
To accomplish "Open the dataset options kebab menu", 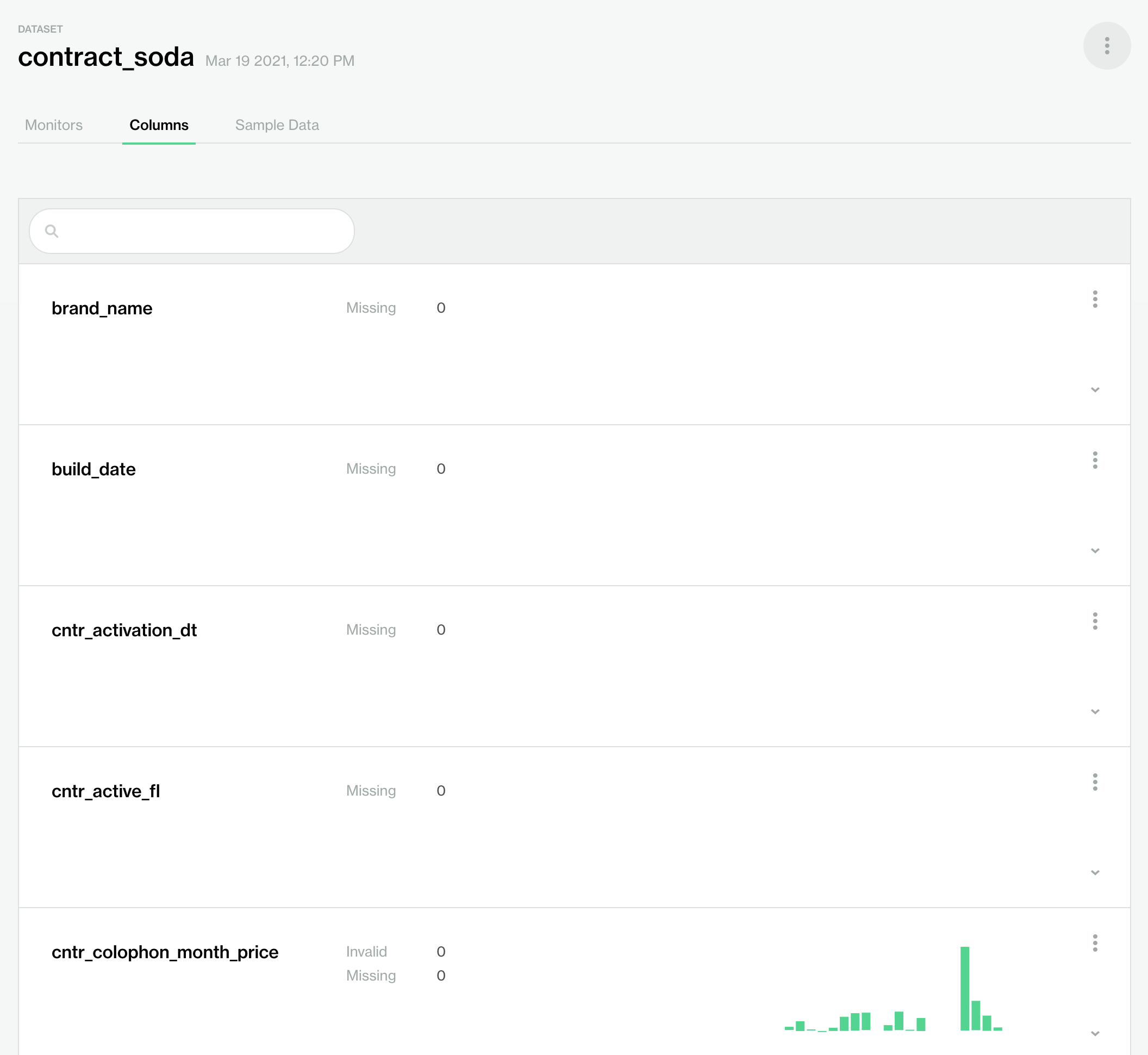I will (1107, 45).
